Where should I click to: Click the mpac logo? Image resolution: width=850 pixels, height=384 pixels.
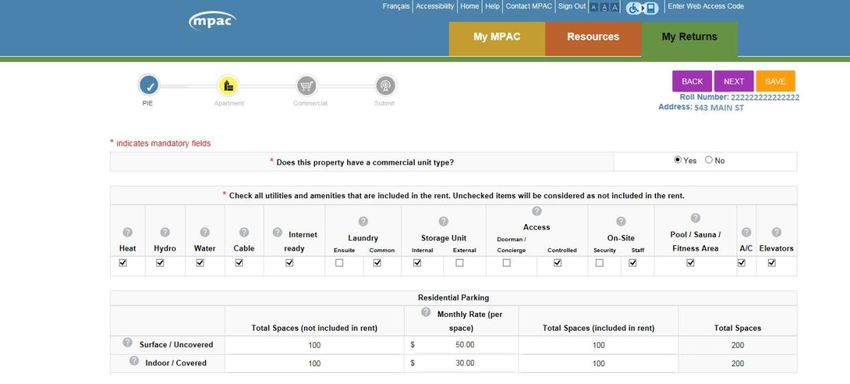point(212,20)
